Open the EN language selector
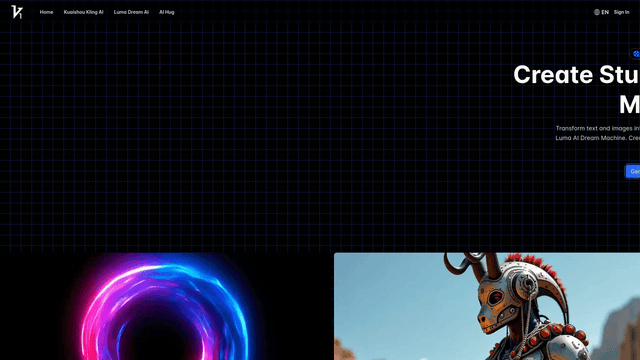The width and height of the screenshot is (640, 360). click(x=601, y=12)
